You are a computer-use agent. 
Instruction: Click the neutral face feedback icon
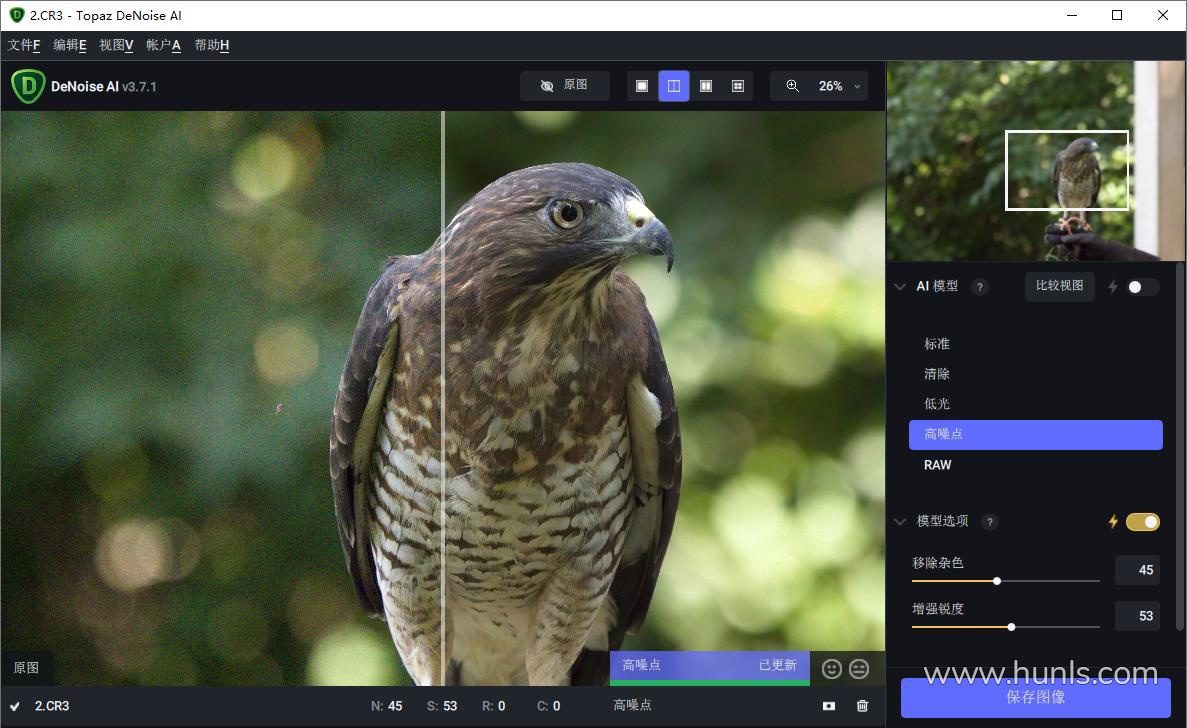(859, 668)
